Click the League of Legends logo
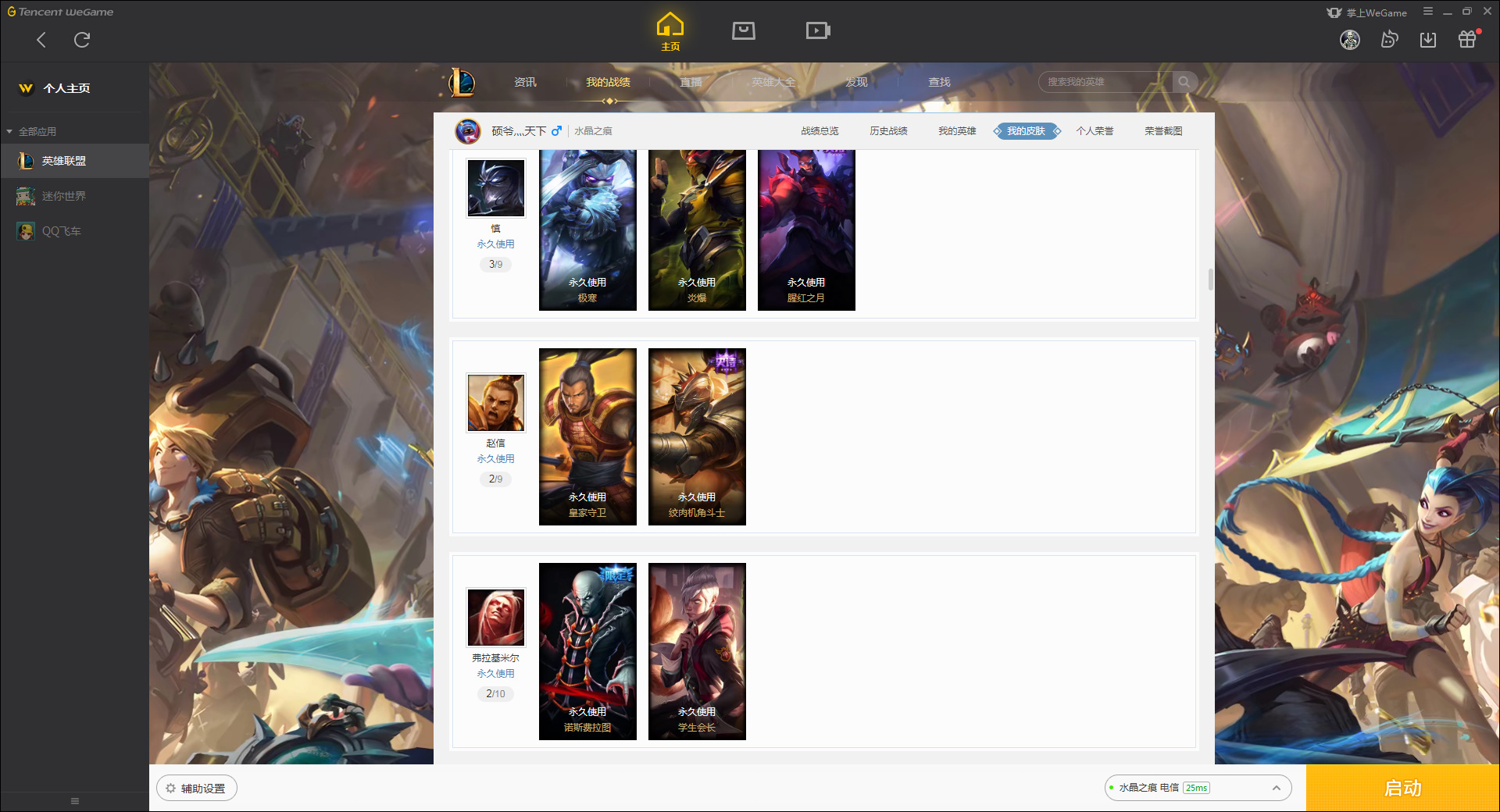1500x812 pixels. (462, 82)
